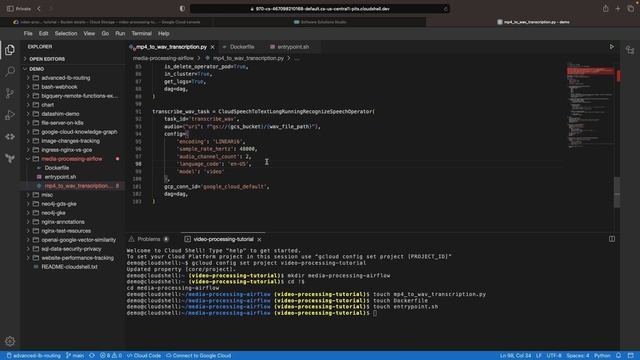Screen dimensions: 640x360
Task: Switch to the Software Solutions Studio browser tab
Action: click(320, 22)
